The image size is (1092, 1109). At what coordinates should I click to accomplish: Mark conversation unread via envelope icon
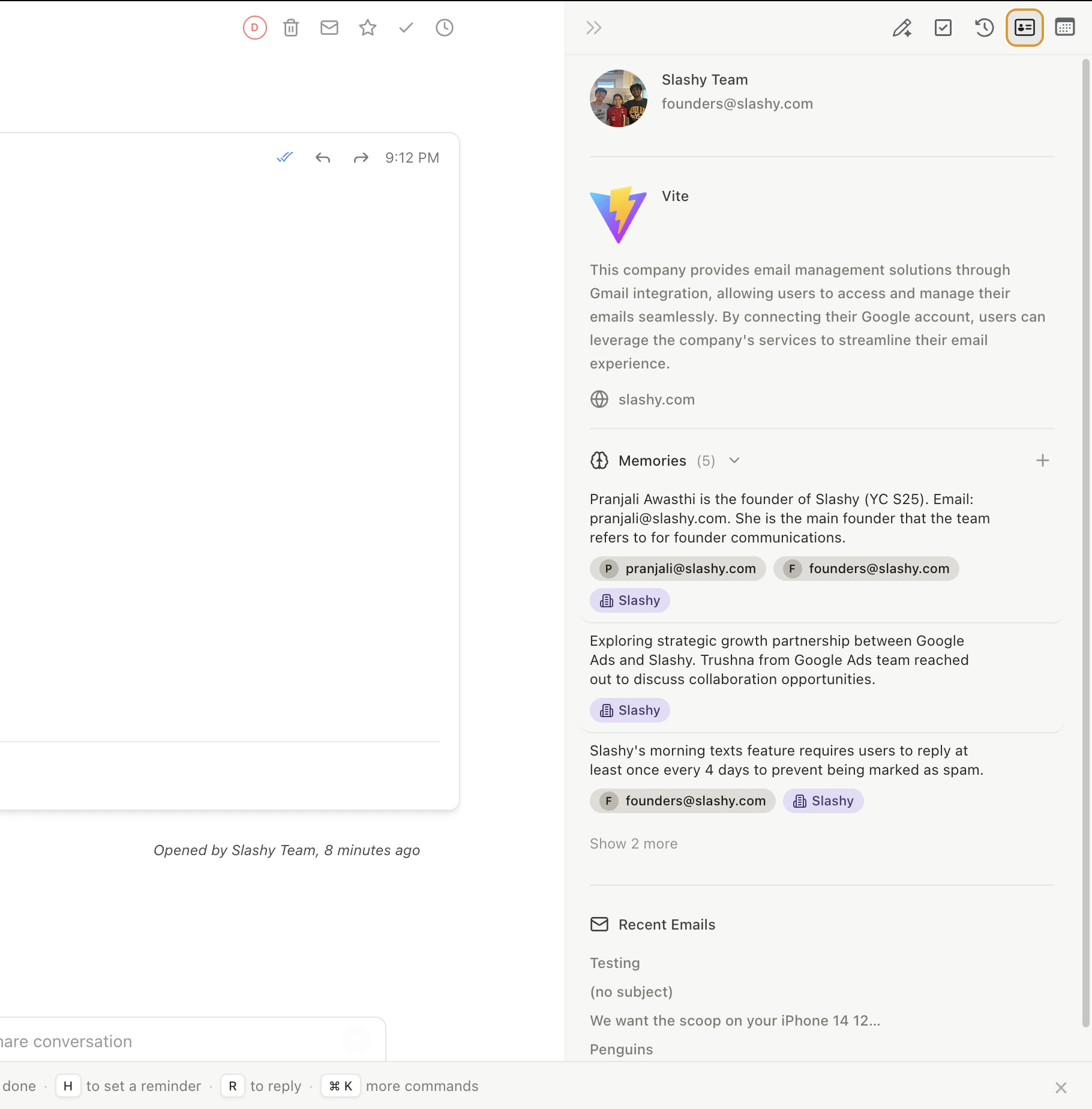coord(329,28)
